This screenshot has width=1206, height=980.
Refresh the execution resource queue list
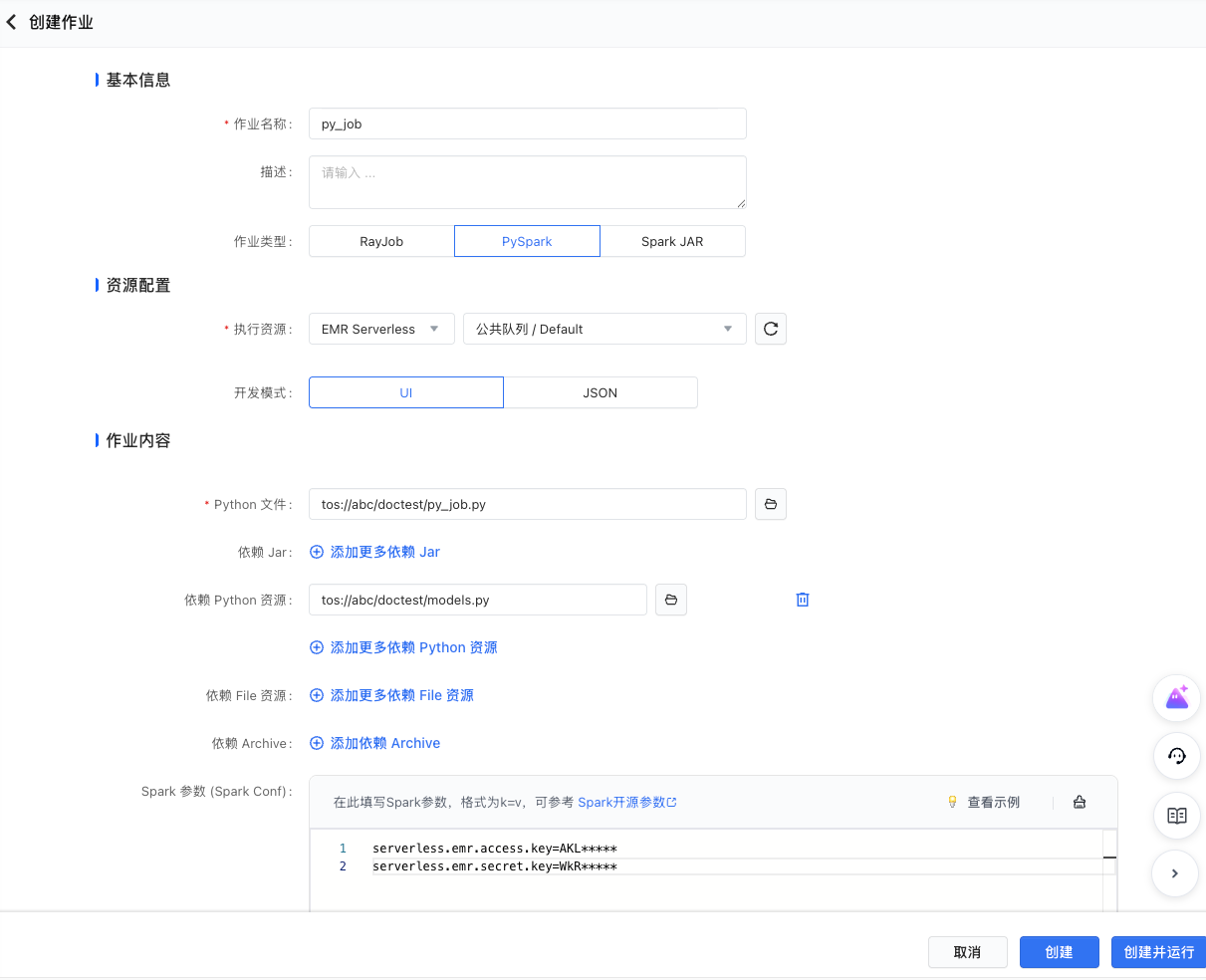(771, 329)
